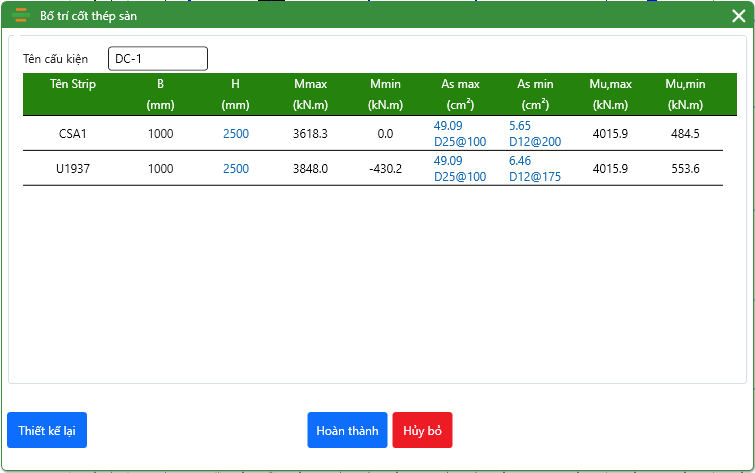Cancel using the Hủy bỏ button
The width and height of the screenshot is (755, 473).
pyautogui.click(x=422, y=430)
